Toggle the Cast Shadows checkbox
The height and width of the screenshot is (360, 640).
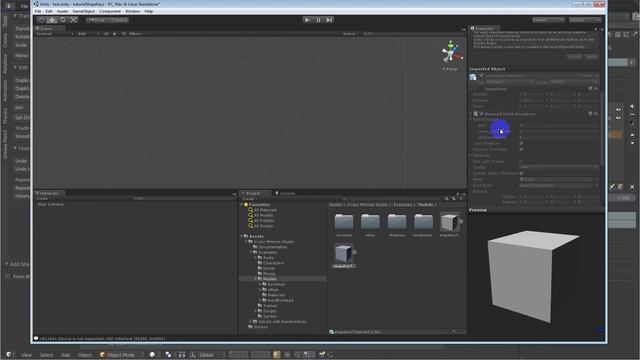click(x=521, y=143)
